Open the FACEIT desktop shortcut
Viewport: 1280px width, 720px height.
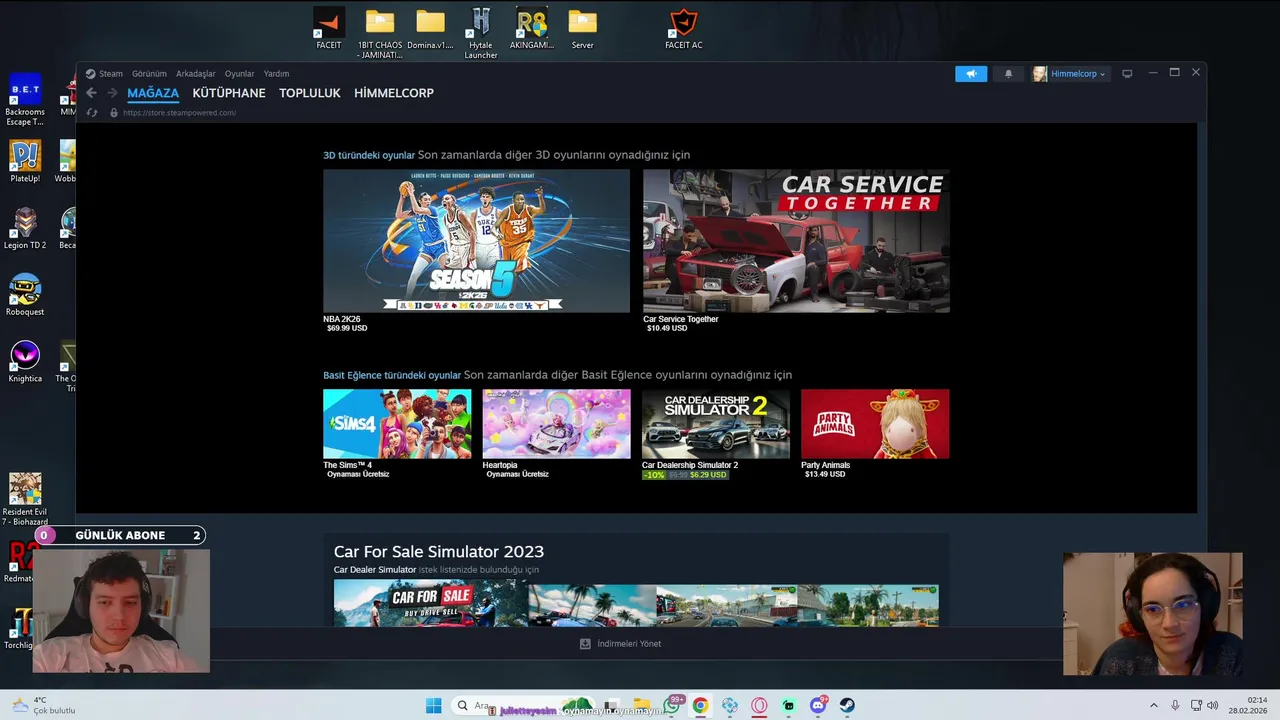click(x=328, y=29)
